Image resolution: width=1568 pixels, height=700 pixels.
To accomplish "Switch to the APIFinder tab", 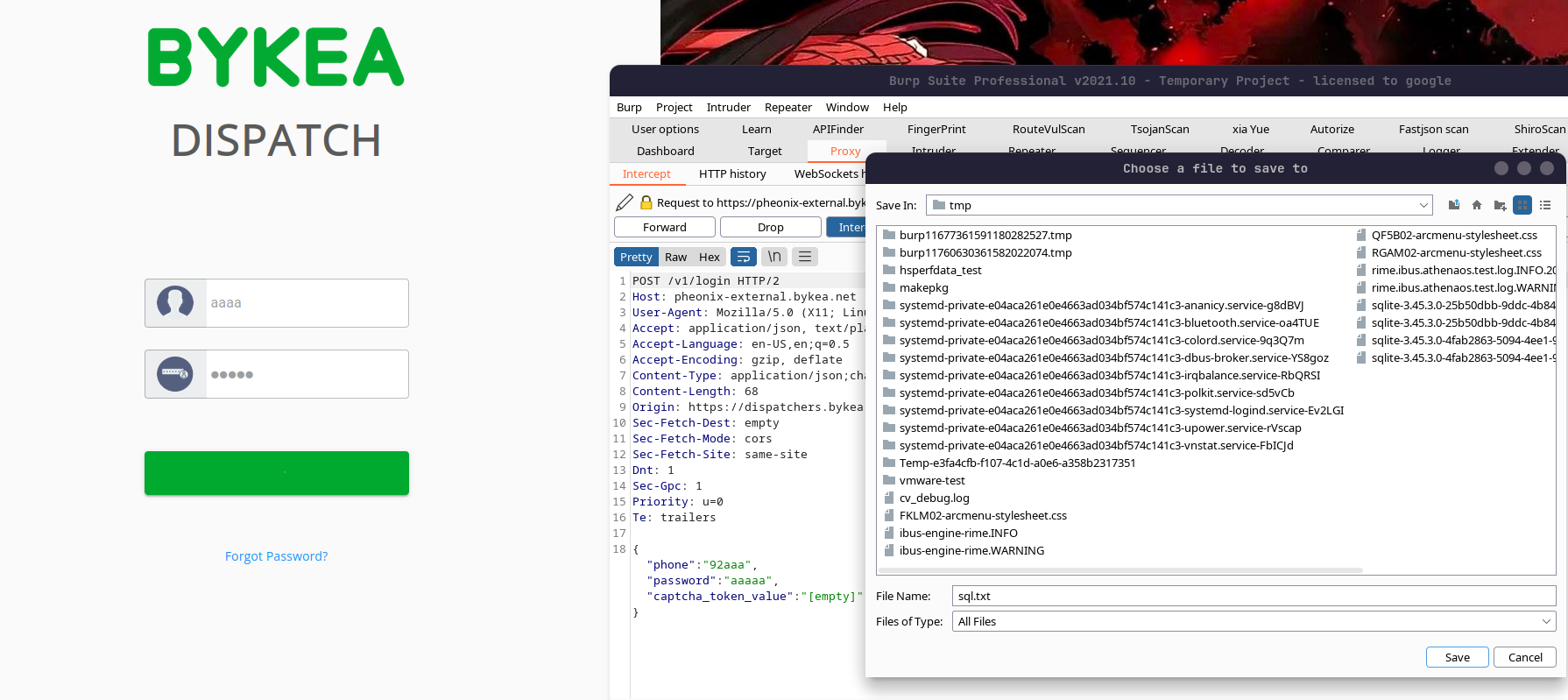I will click(838, 129).
